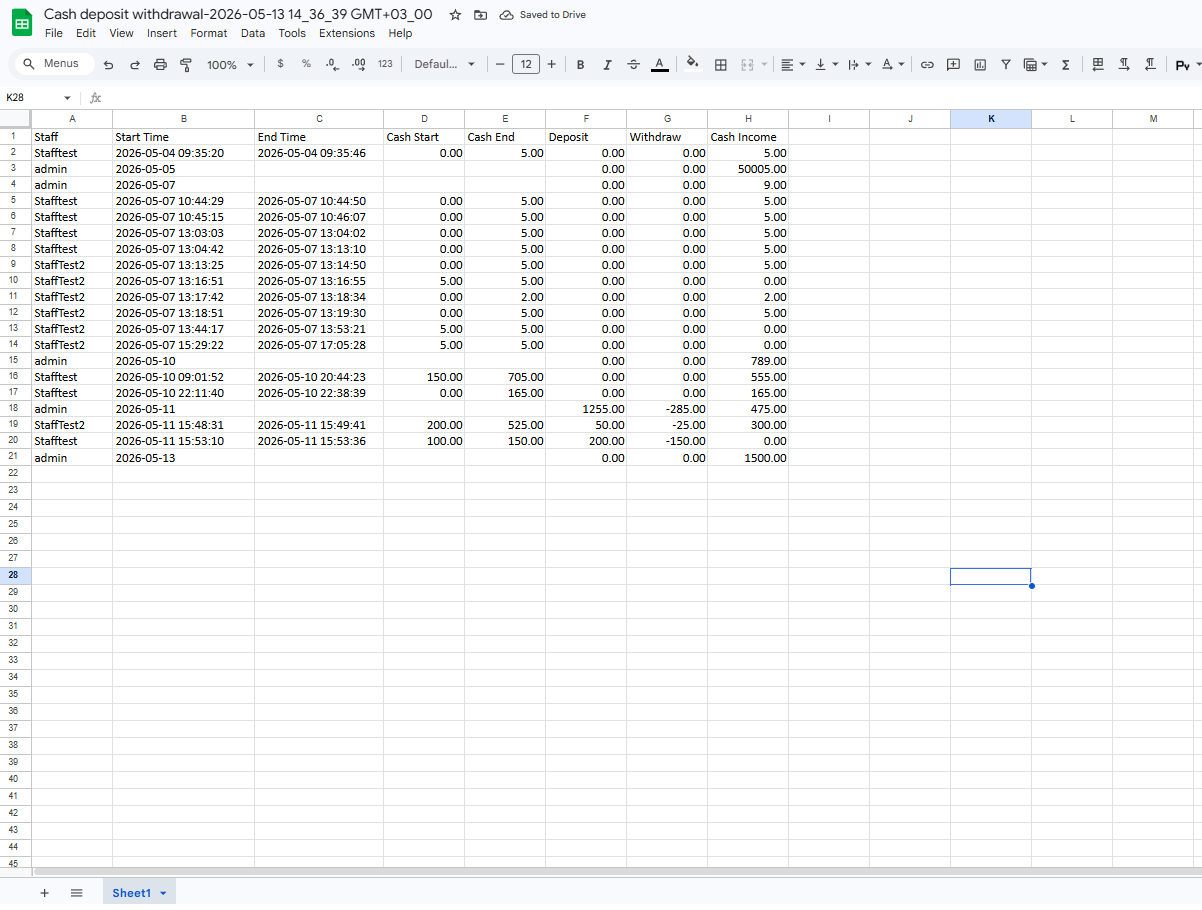Open the Data menu
This screenshot has width=1202, height=910.
(253, 33)
